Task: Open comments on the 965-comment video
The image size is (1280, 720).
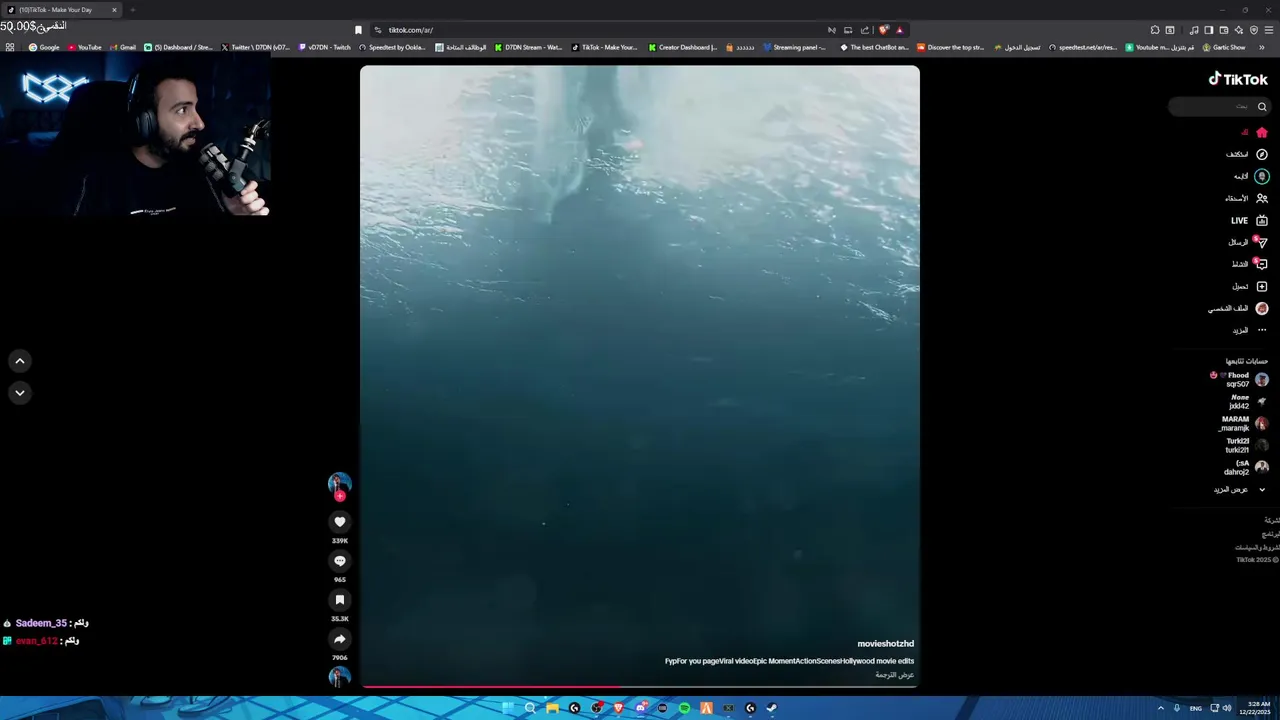Action: pos(340,561)
